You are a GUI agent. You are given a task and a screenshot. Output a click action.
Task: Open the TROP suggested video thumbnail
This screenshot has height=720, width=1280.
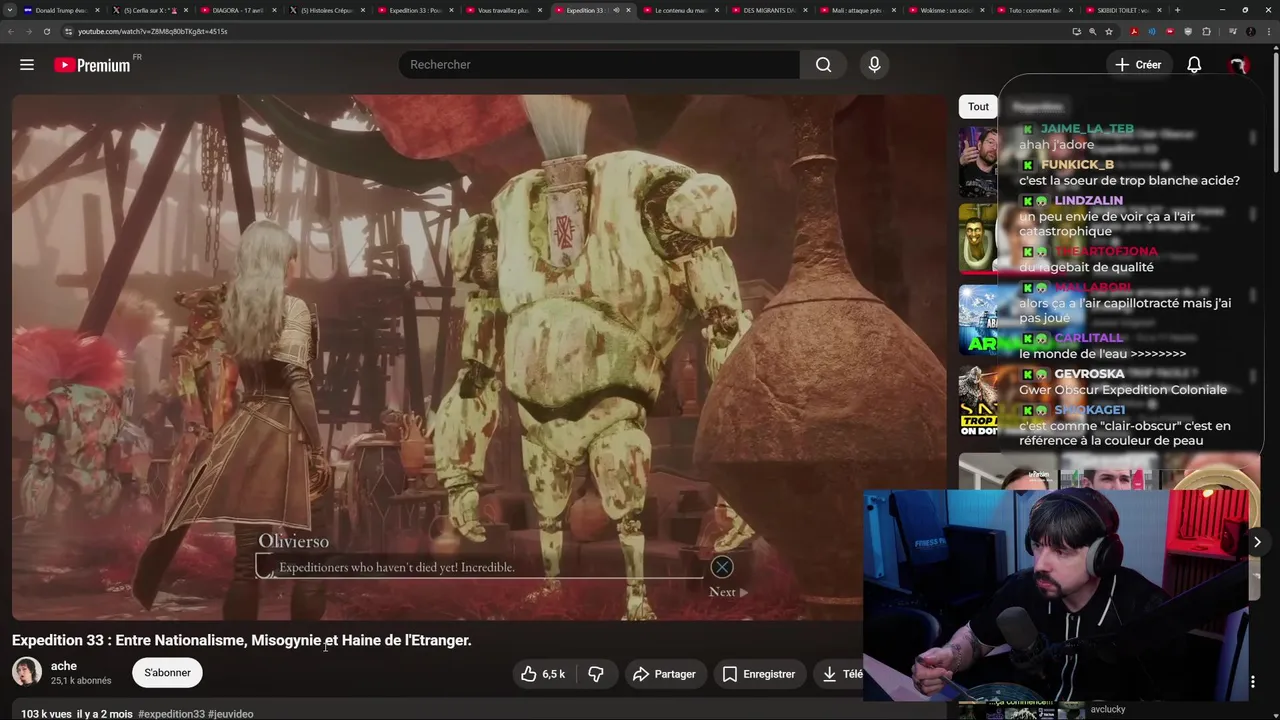tap(978, 400)
